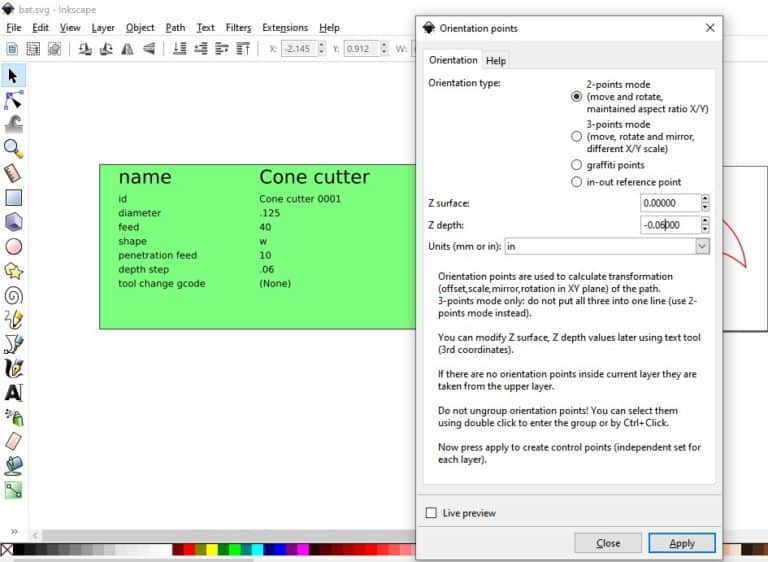Screen dimensions: 768x562
Task: Click Select all objects toolbar icon
Action: click(x=12, y=49)
